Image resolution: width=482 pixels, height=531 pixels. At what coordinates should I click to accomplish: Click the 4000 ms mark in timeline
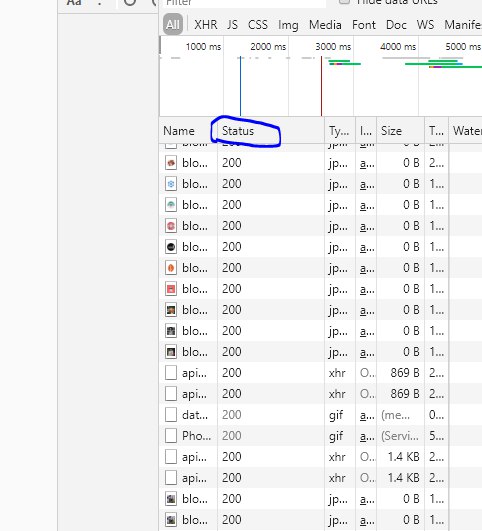[398, 46]
